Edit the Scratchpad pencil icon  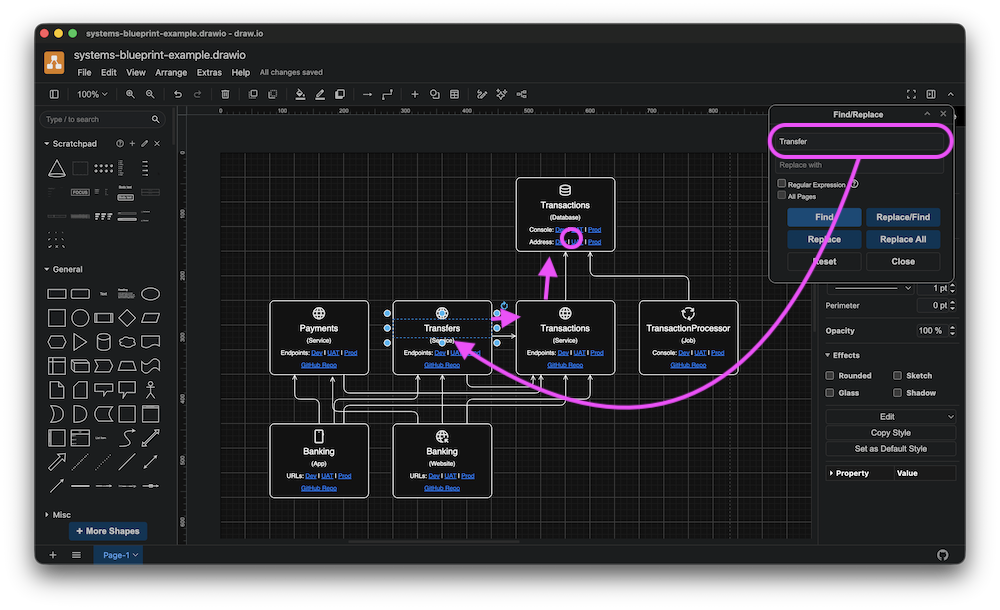point(145,144)
